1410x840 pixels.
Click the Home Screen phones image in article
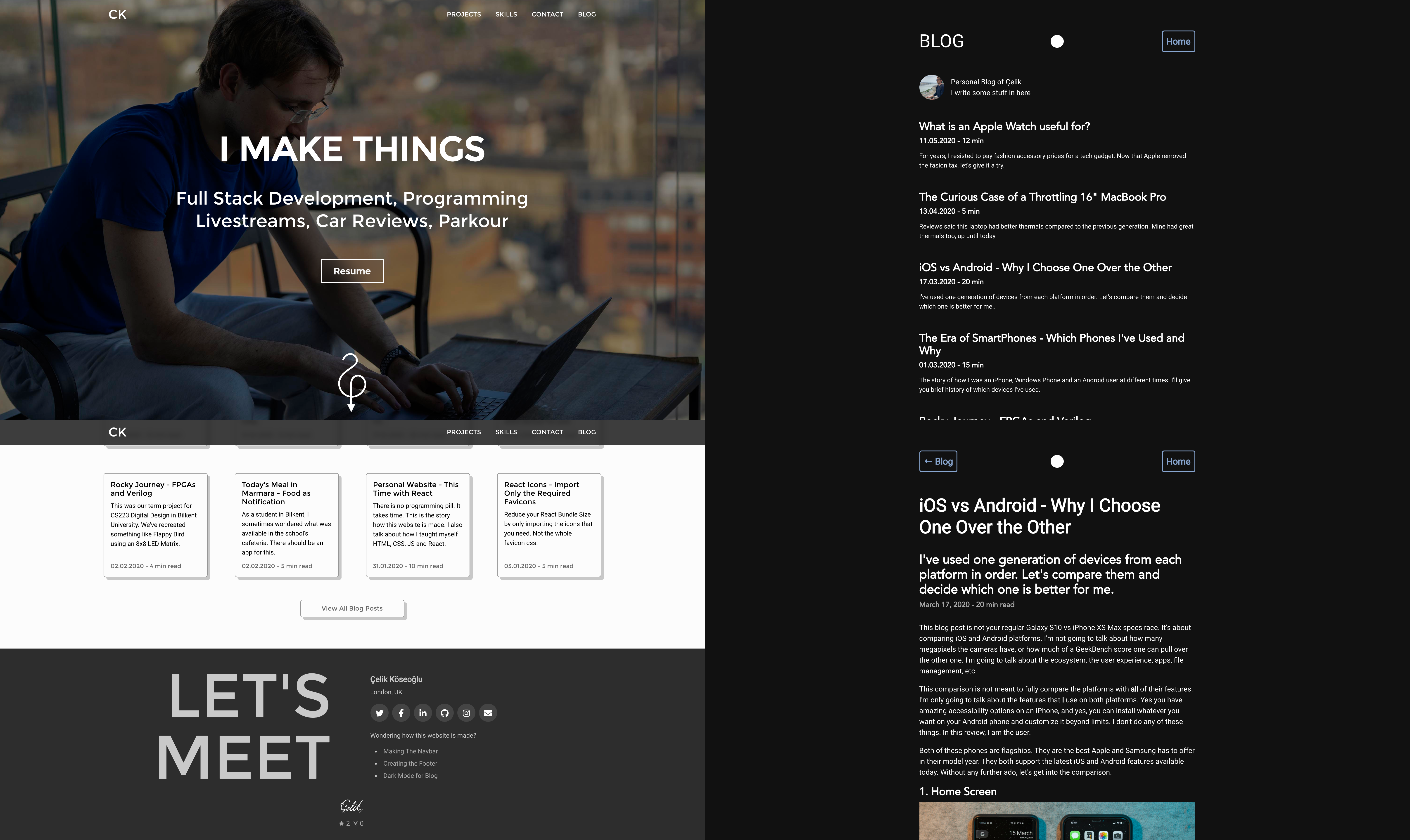1057,821
